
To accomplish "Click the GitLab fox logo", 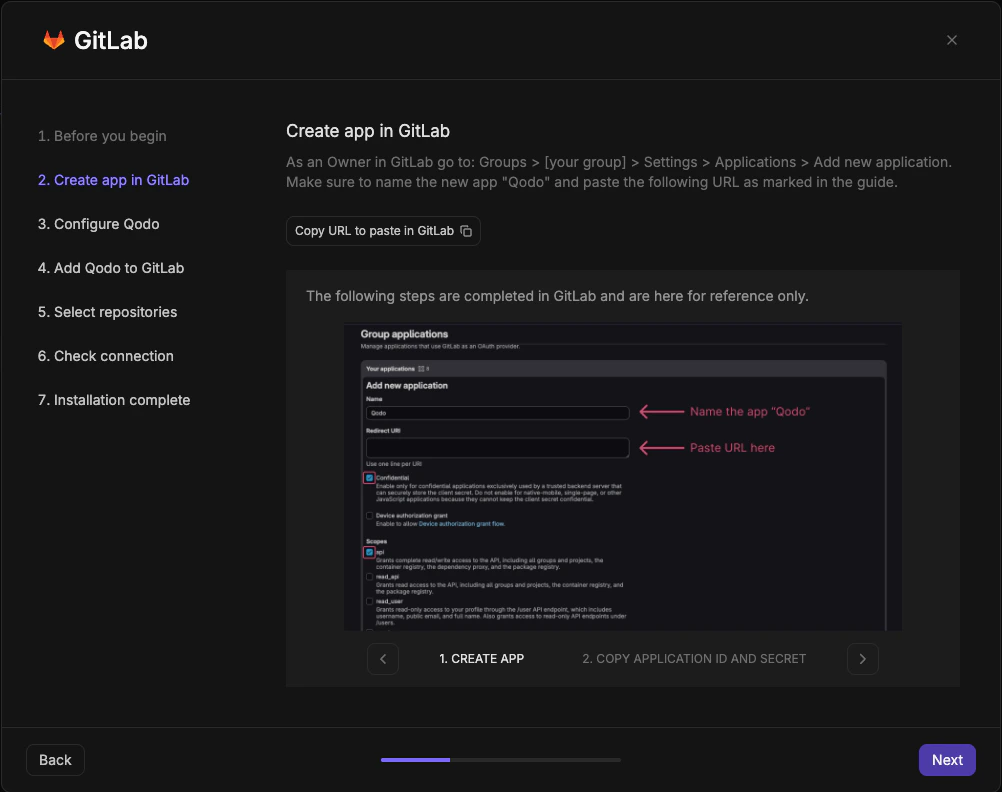I will (54, 40).
